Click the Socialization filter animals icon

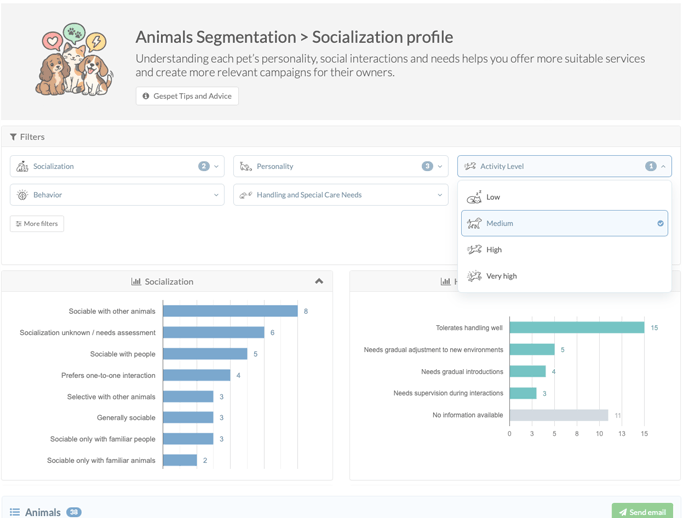22,166
